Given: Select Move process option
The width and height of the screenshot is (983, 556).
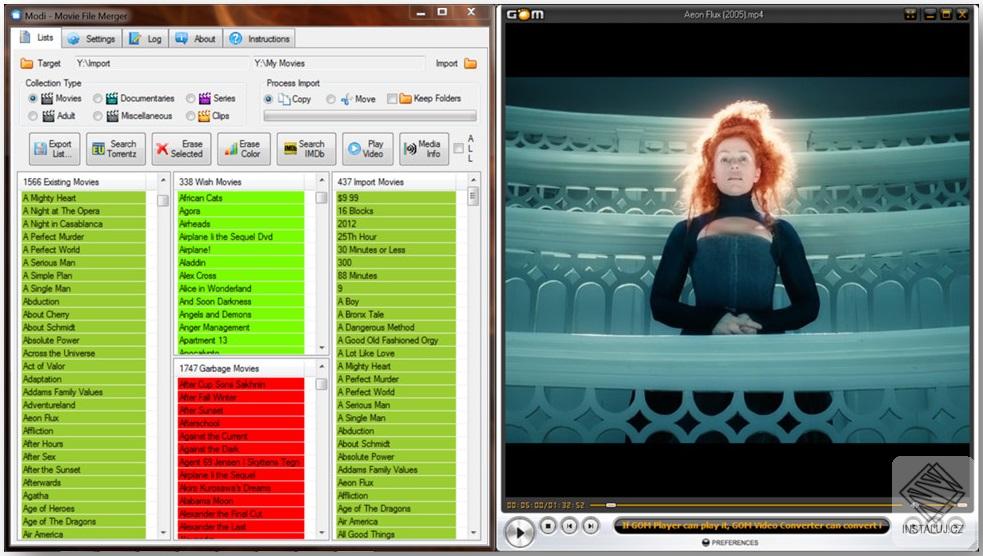Looking at the screenshot, I should point(330,99).
